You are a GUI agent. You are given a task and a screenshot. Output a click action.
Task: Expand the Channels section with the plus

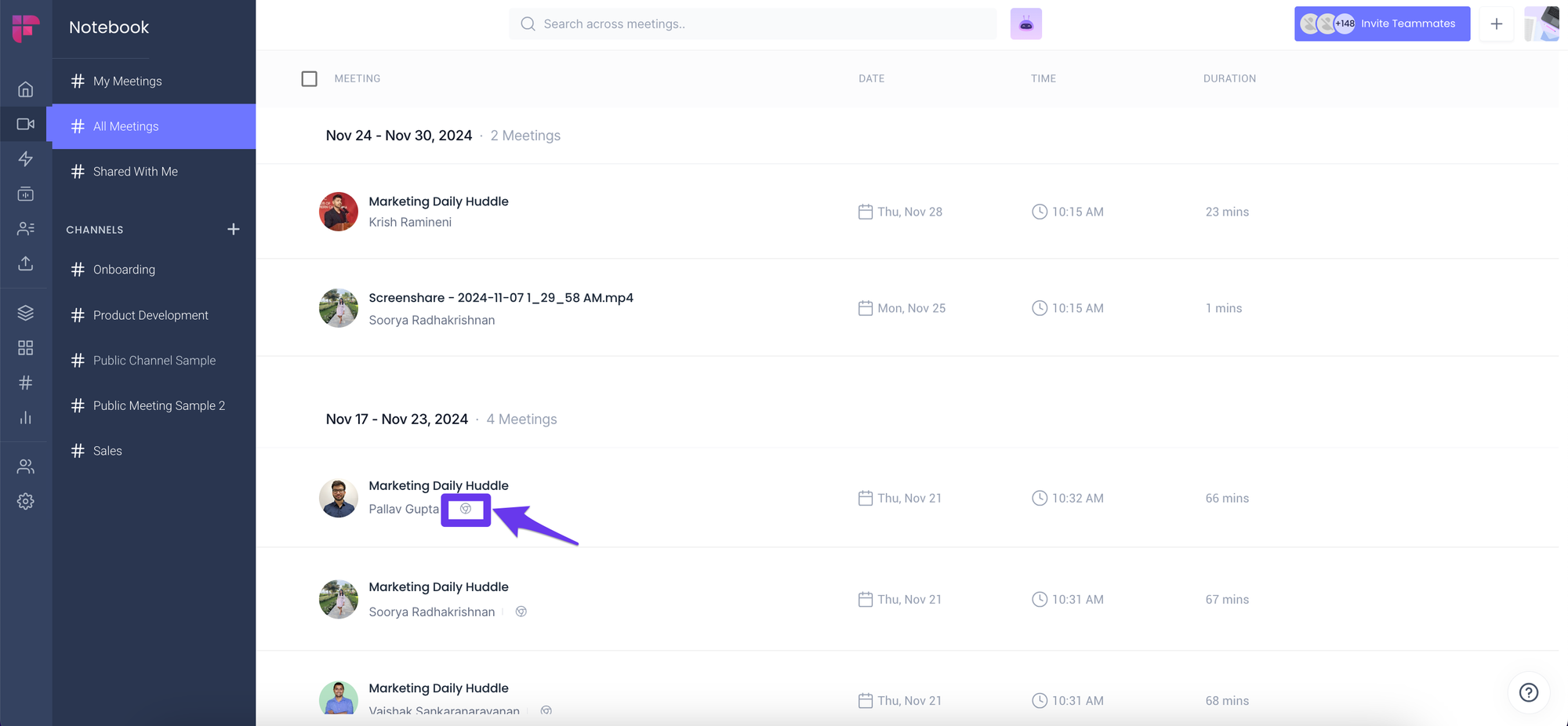click(234, 229)
